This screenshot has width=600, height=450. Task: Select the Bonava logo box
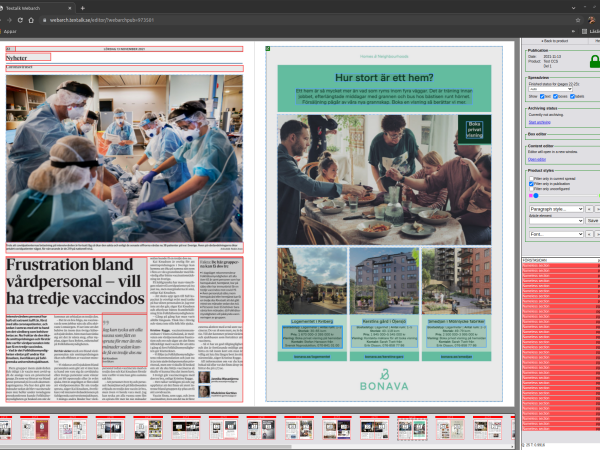[384, 380]
